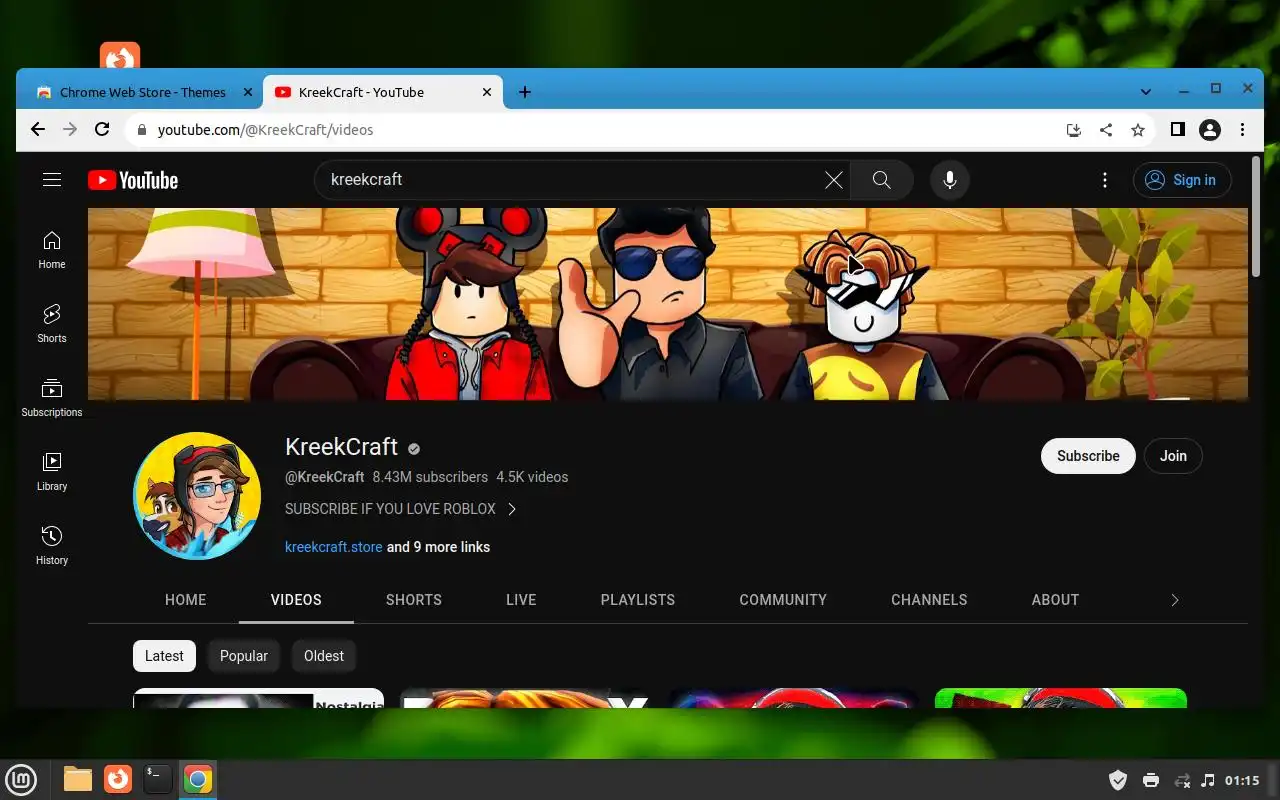This screenshot has height=800, width=1280.
Task: Click the Join button
Action: pyautogui.click(x=1173, y=456)
